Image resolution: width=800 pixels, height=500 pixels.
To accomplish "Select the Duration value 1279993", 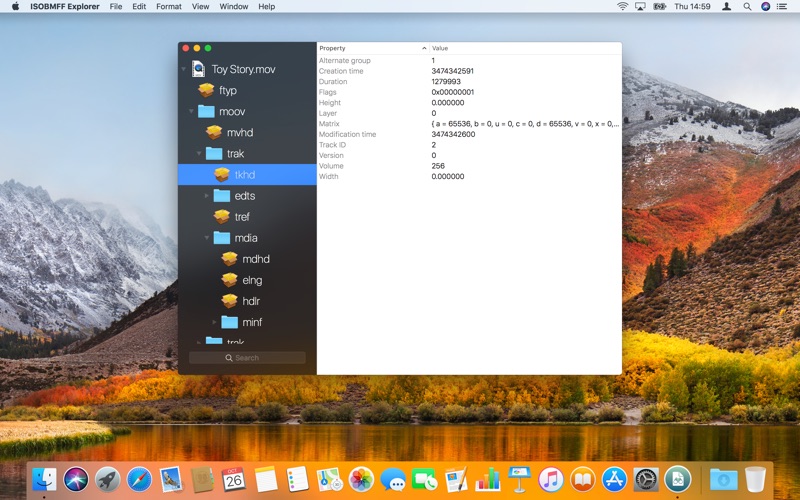I will (446, 82).
